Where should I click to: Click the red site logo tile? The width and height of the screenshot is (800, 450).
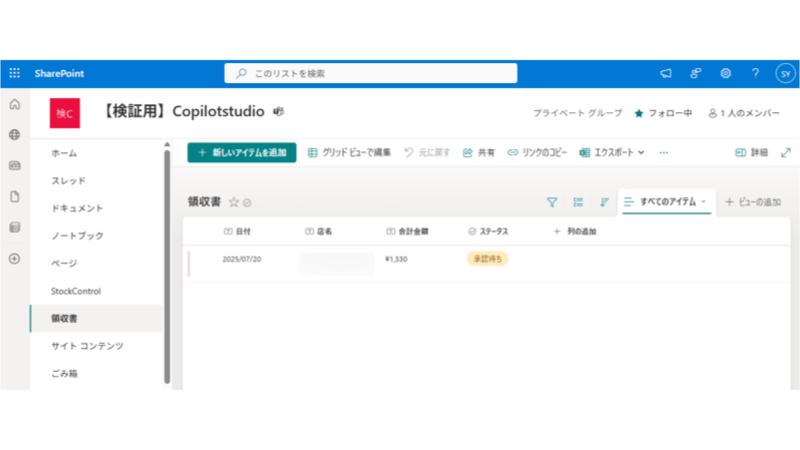(x=65, y=113)
